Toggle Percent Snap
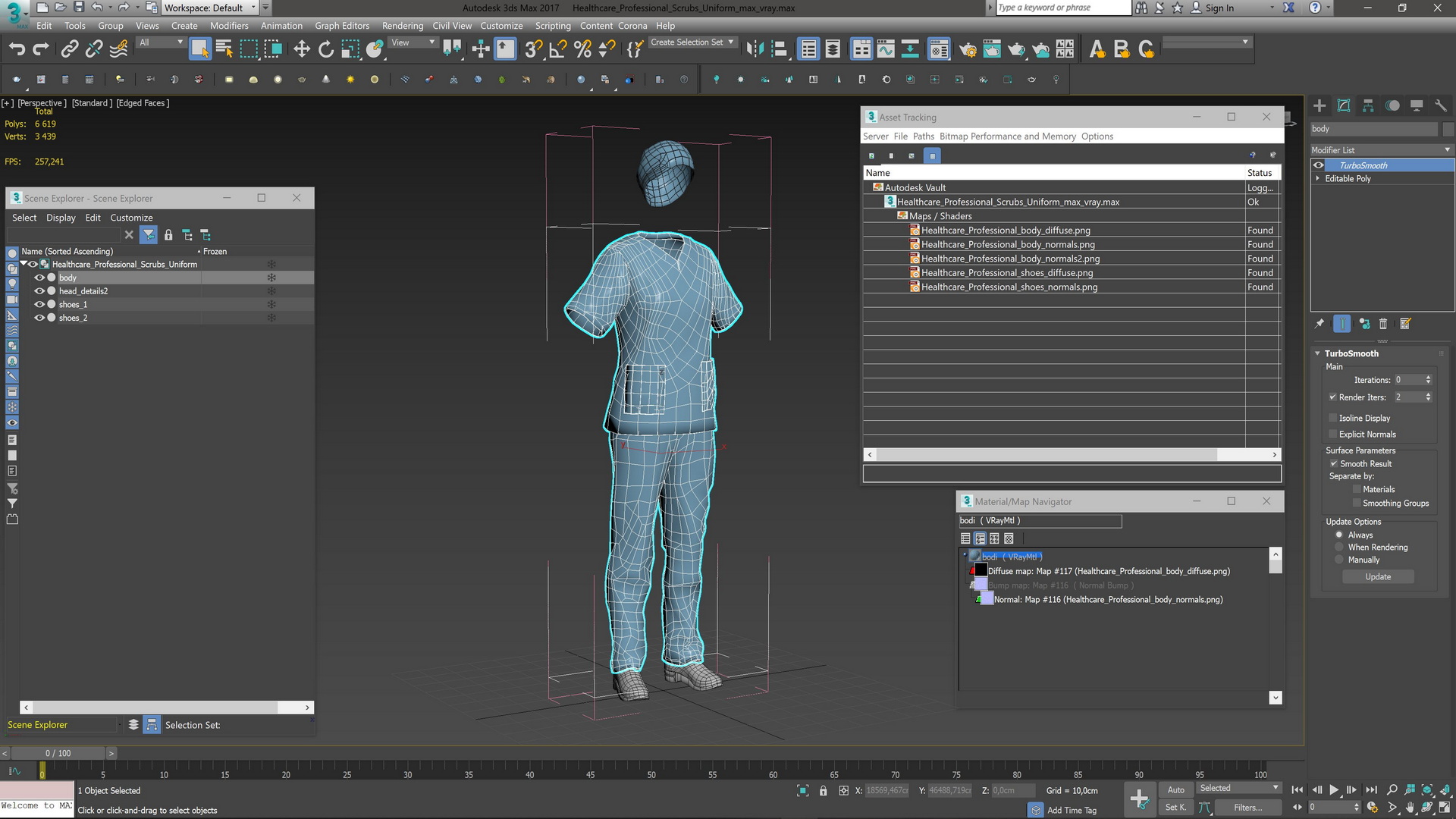Viewport: 1456px width, 819px height. point(582,49)
